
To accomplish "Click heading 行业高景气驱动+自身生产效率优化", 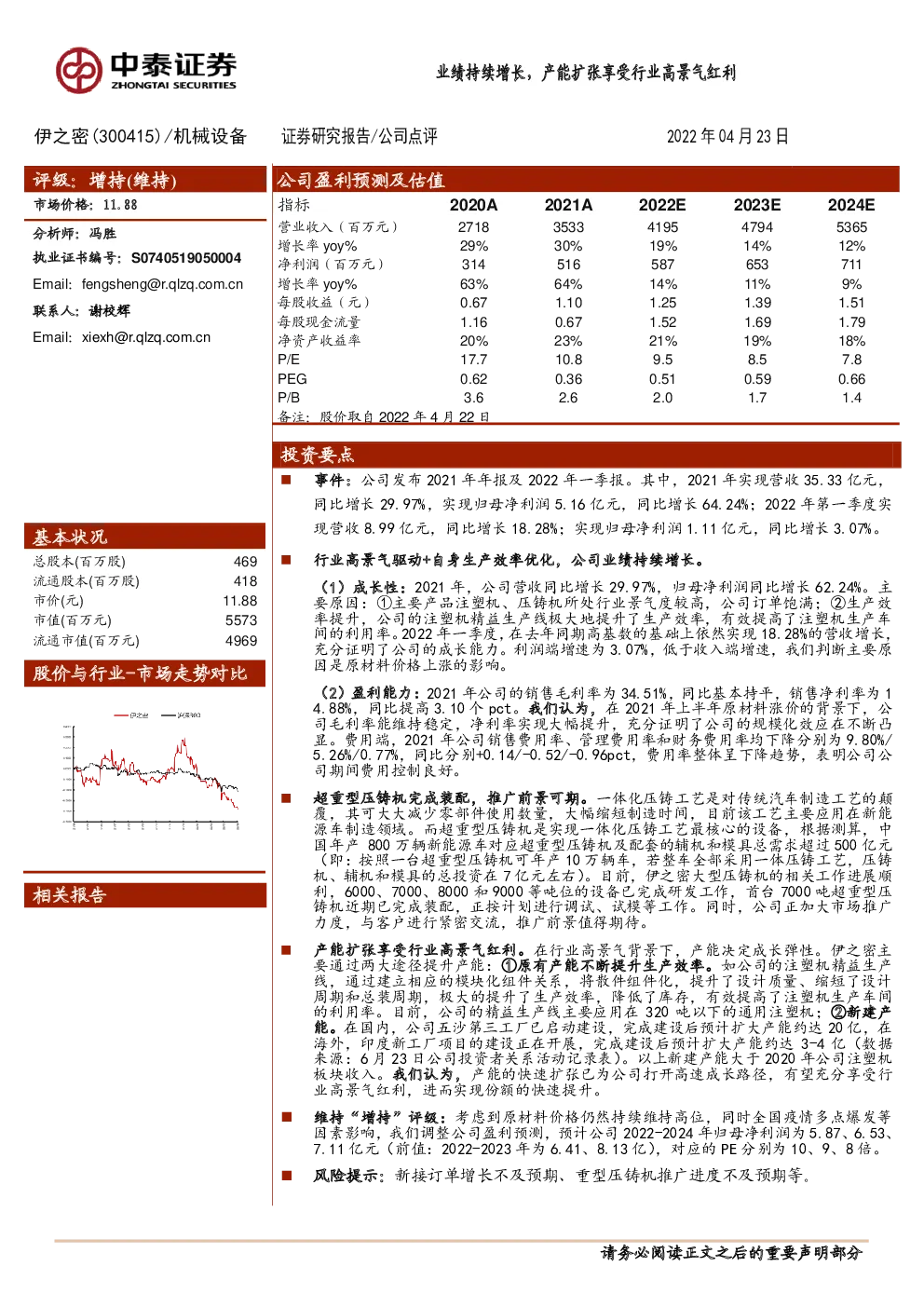I will pos(509,561).
